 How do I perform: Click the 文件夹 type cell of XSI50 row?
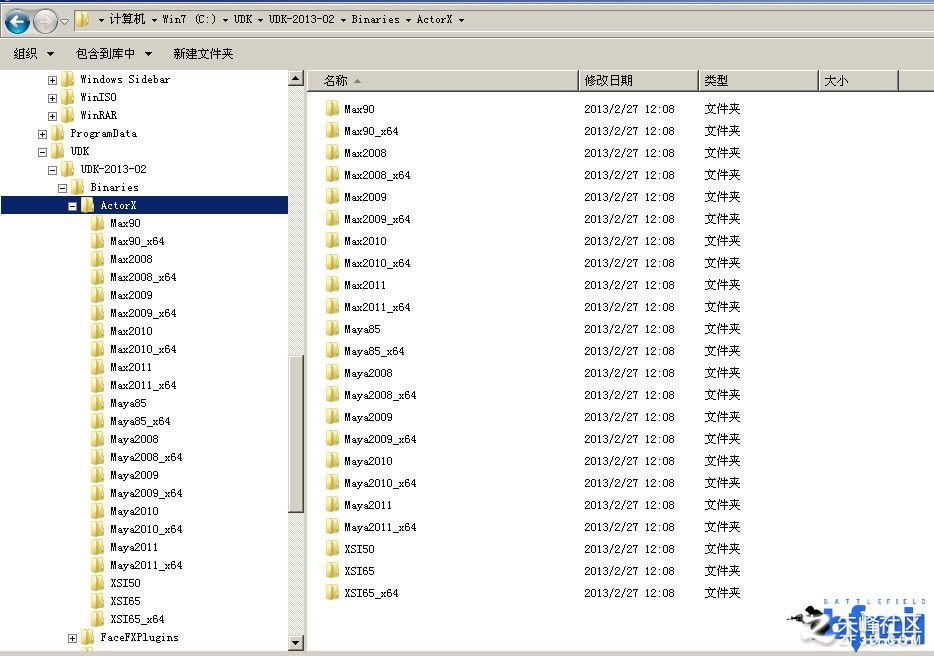point(722,549)
